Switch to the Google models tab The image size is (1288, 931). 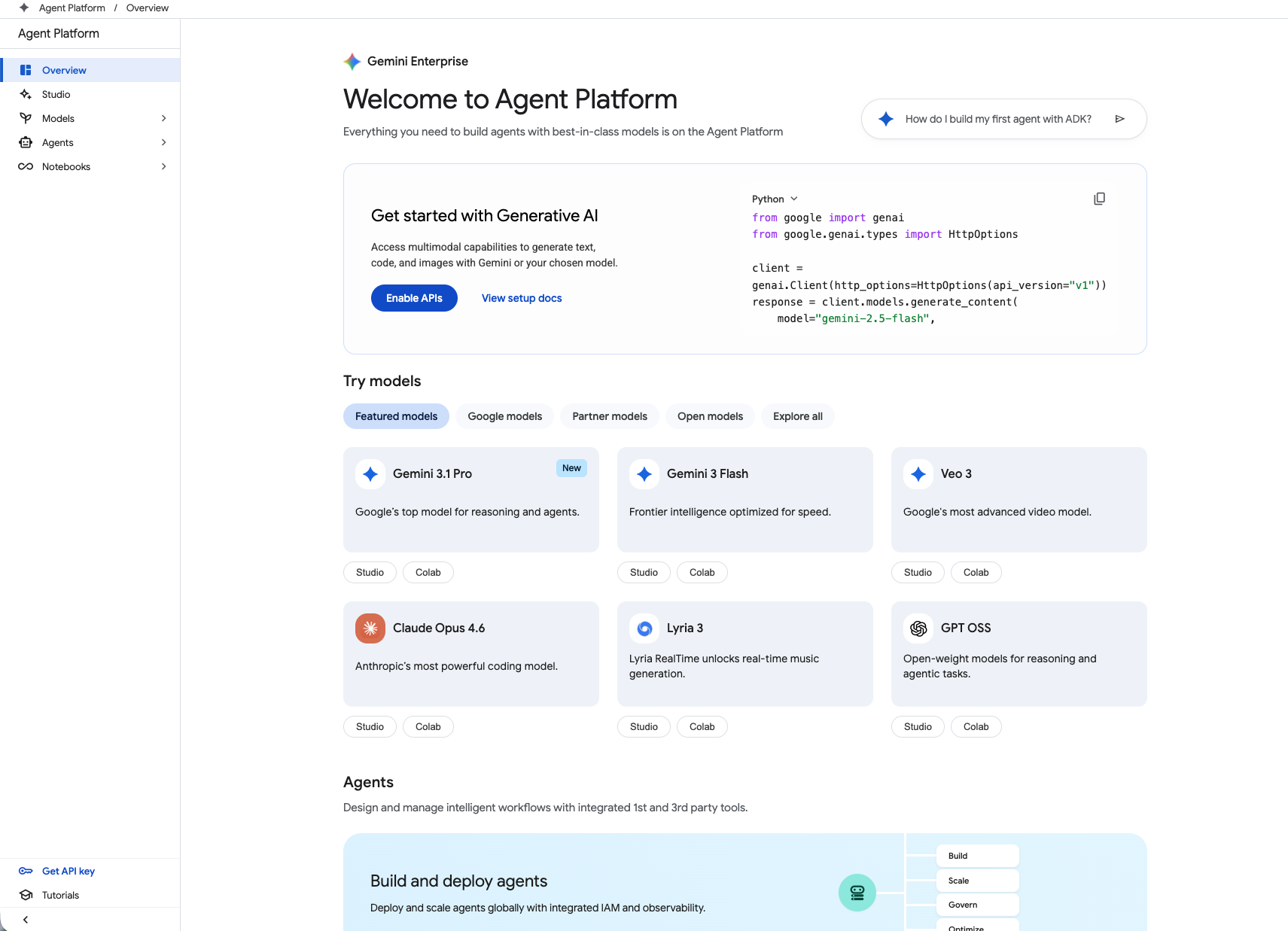pos(504,415)
